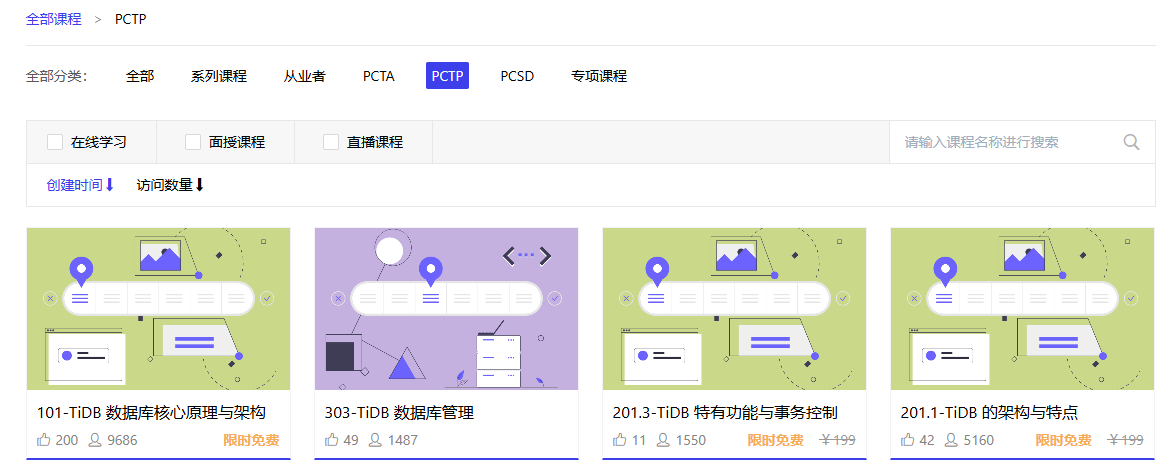The image size is (1171, 472).
Task: Click the 访问数量 sort arrow icon
Action: [199, 185]
